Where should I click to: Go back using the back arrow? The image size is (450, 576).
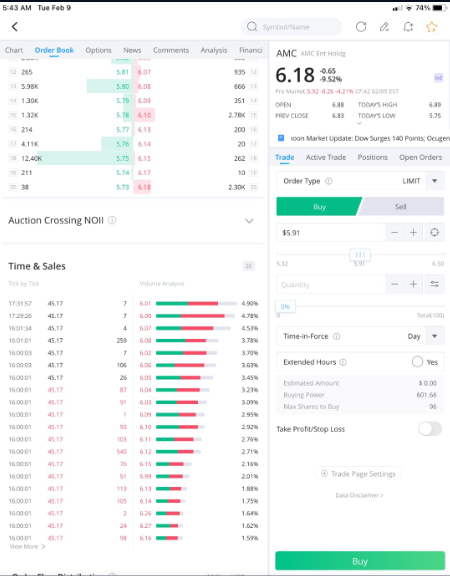click(15, 27)
